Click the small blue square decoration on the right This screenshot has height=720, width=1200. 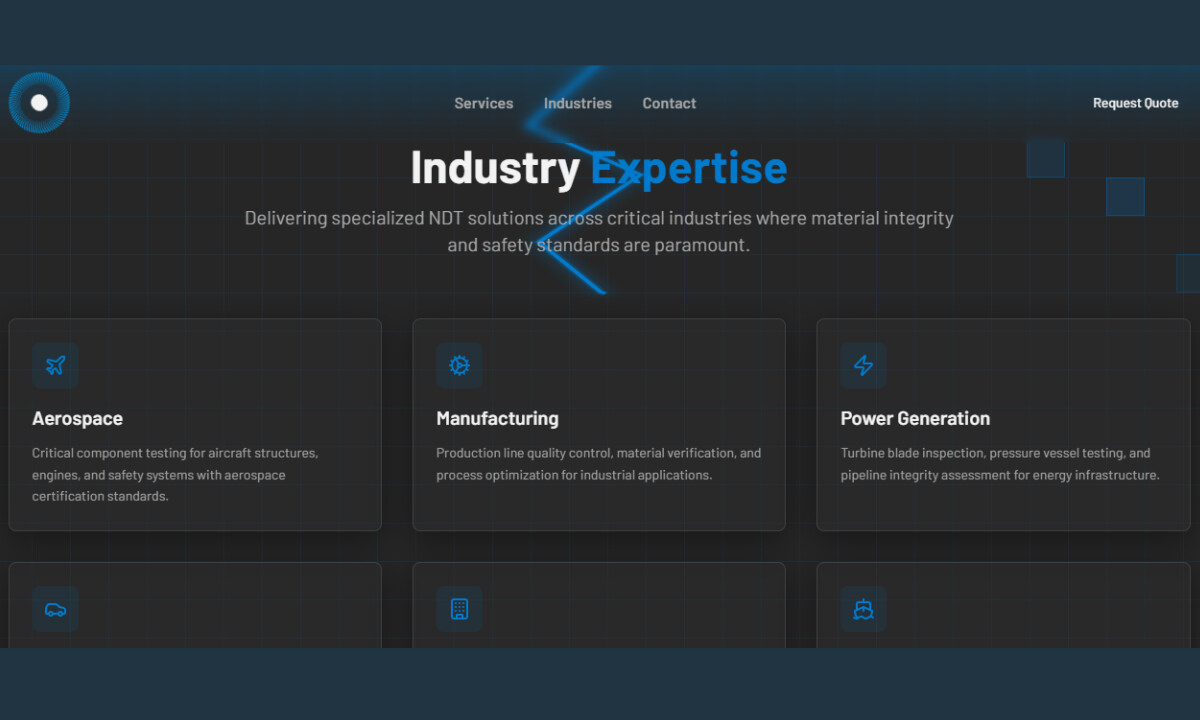[x=1125, y=197]
